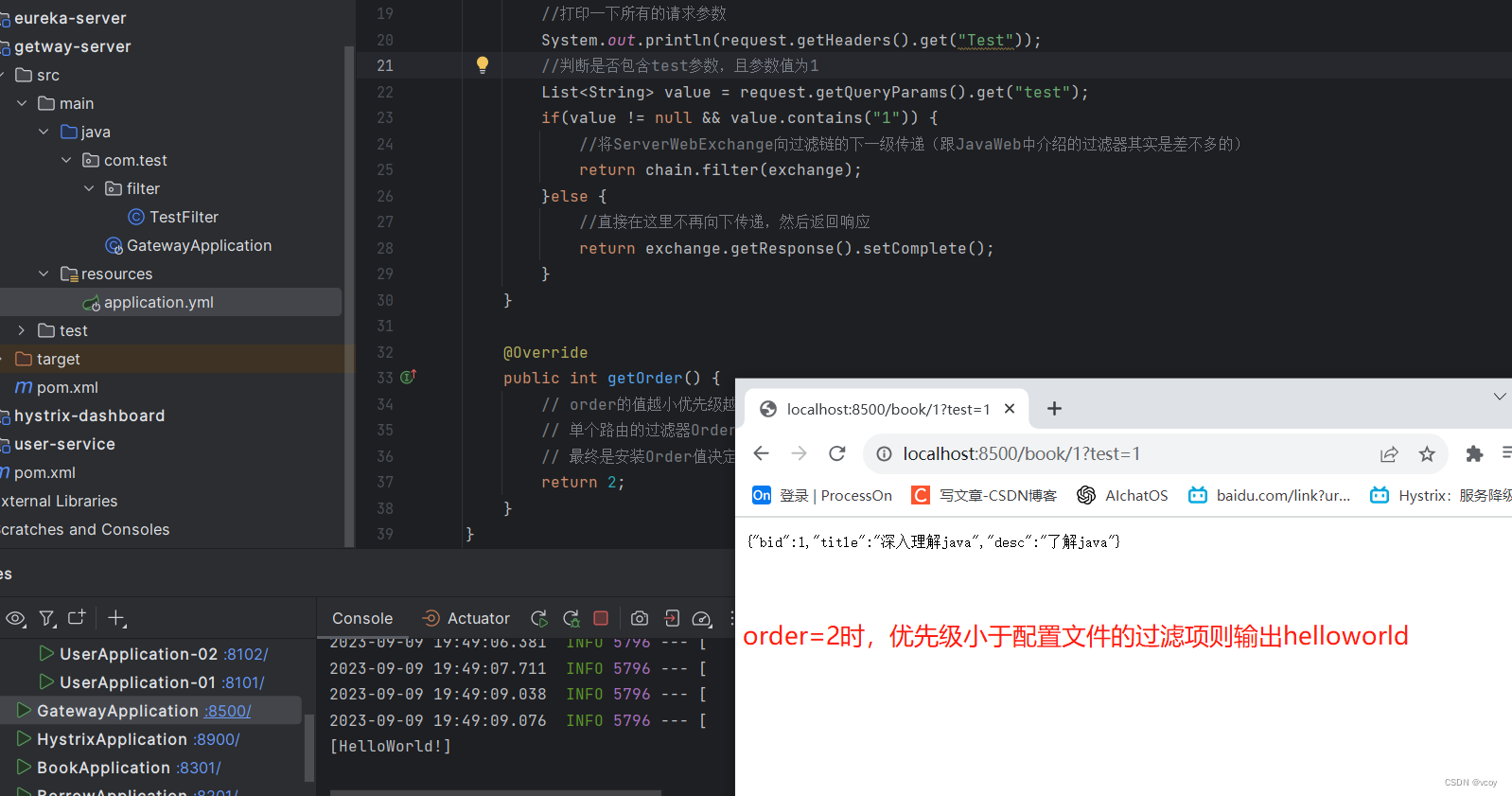1512x796 pixels.
Task: Click the [HelloWorld!] console output line
Action: [390, 746]
